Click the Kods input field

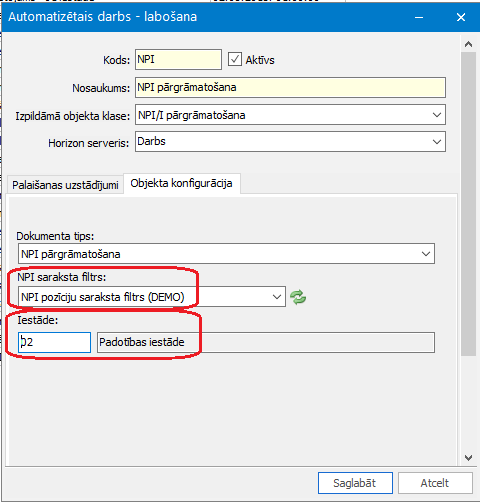pyautogui.click(x=178, y=60)
